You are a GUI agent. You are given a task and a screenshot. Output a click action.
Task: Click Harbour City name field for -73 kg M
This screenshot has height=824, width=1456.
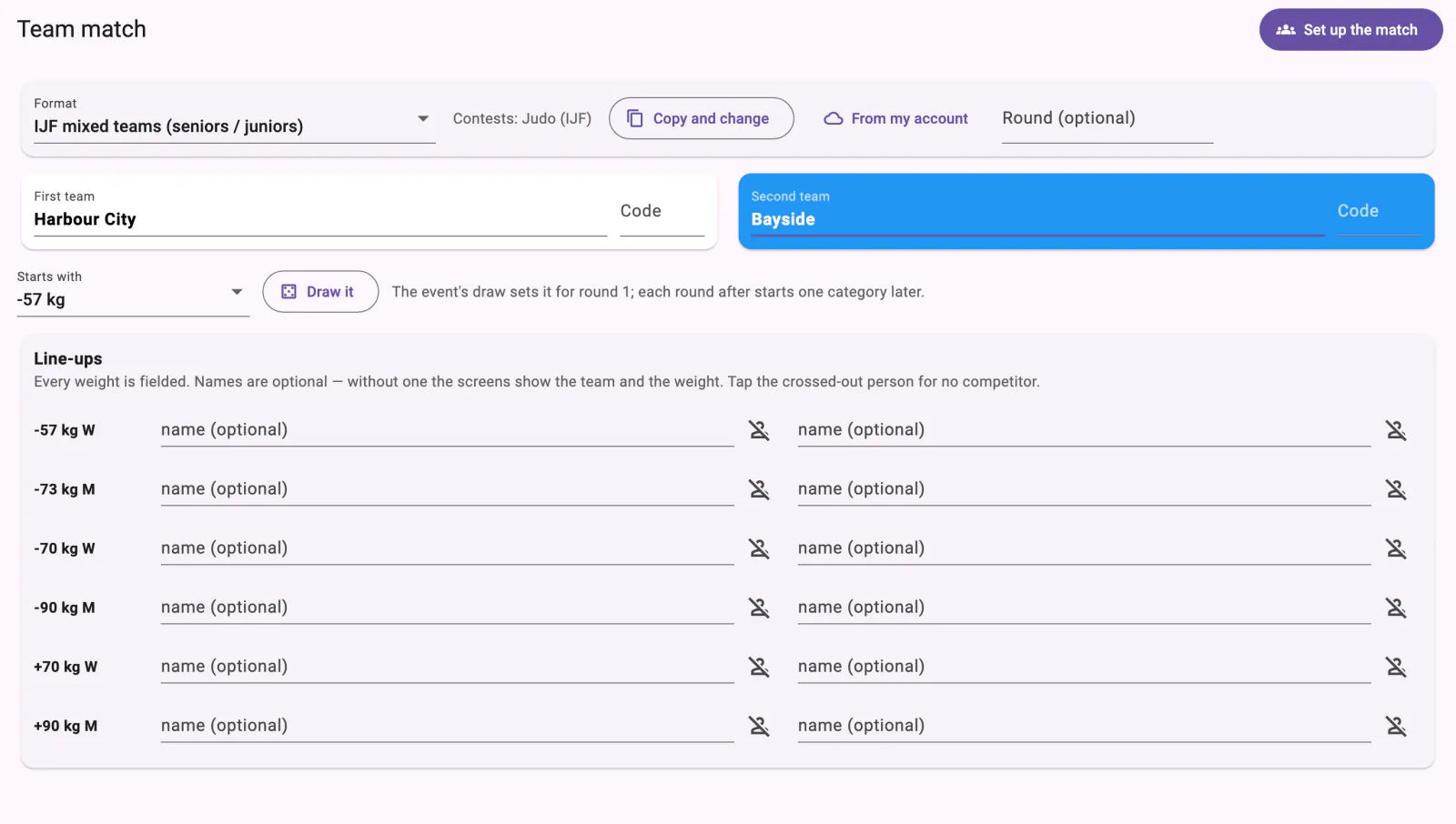(447, 489)
